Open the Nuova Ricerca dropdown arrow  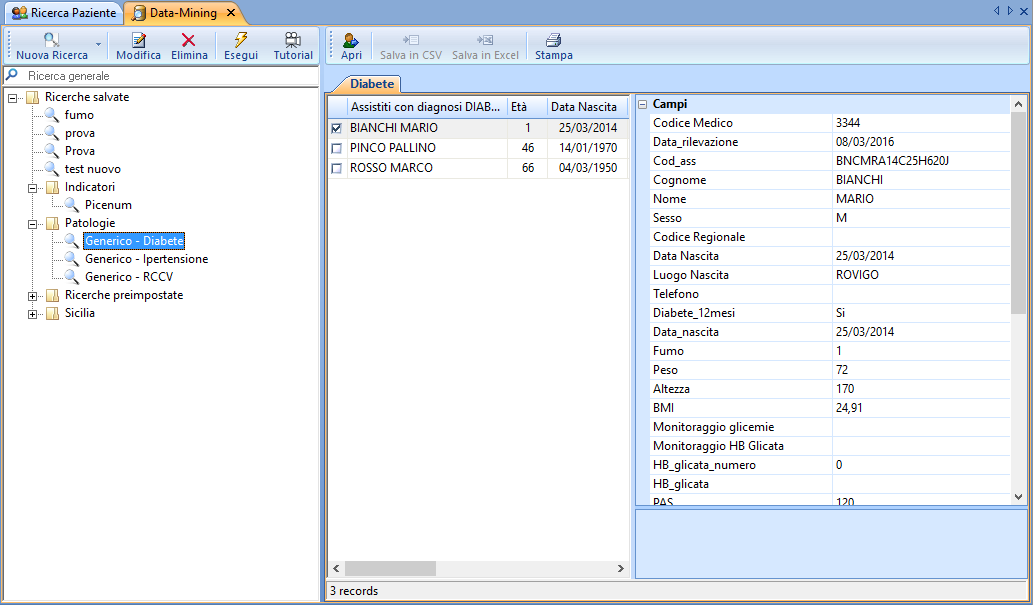pos(98,45)
